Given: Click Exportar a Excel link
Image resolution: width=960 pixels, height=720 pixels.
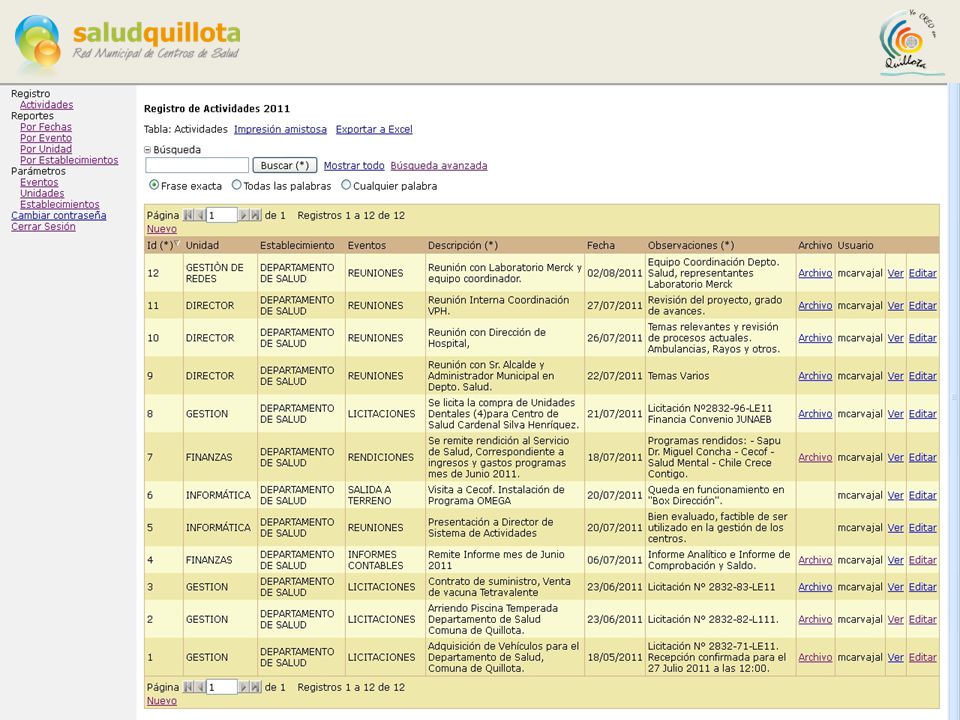Looking at the screenshot, I should 374,129.
